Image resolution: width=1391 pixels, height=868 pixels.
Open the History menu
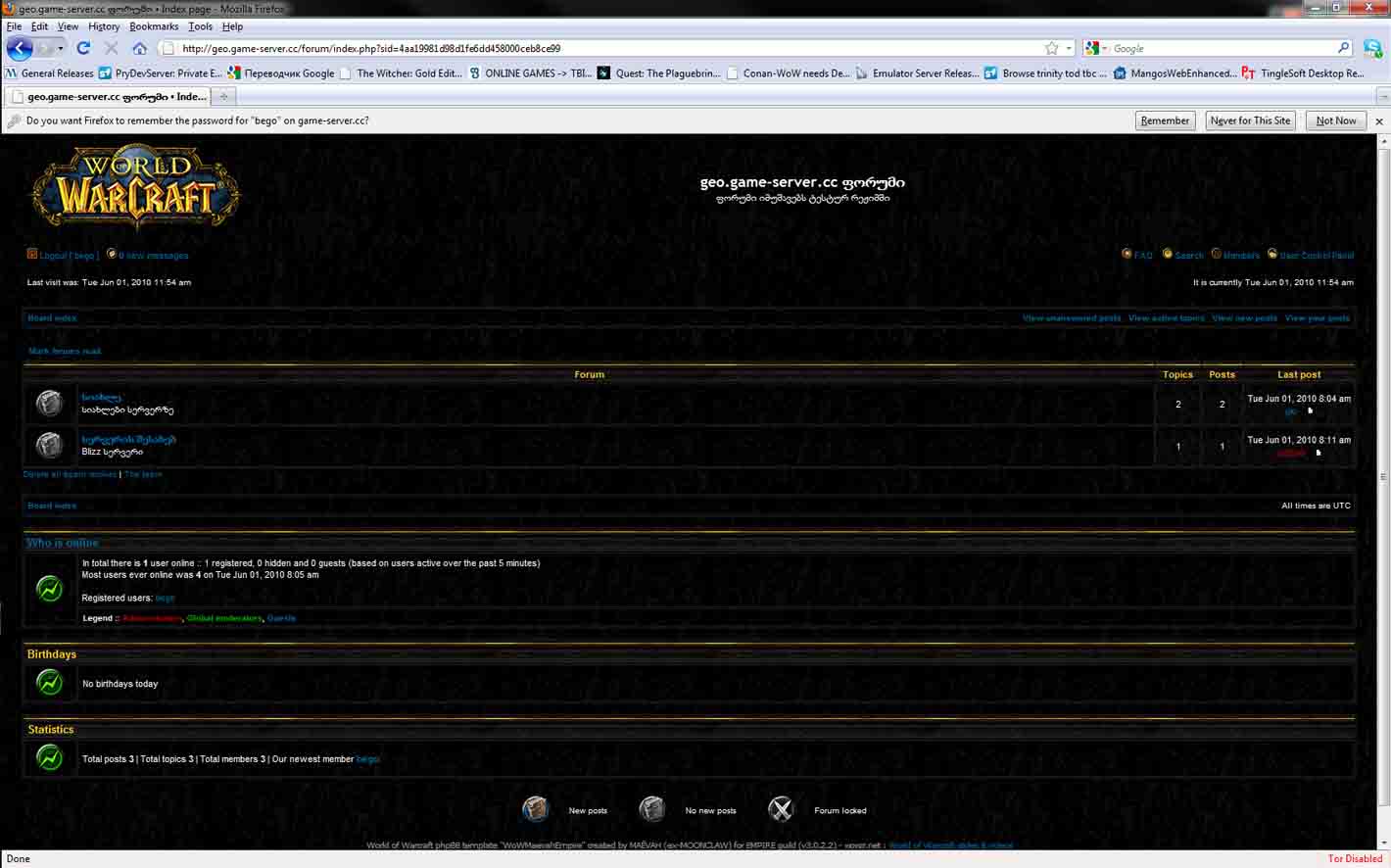tap(104, 26)
